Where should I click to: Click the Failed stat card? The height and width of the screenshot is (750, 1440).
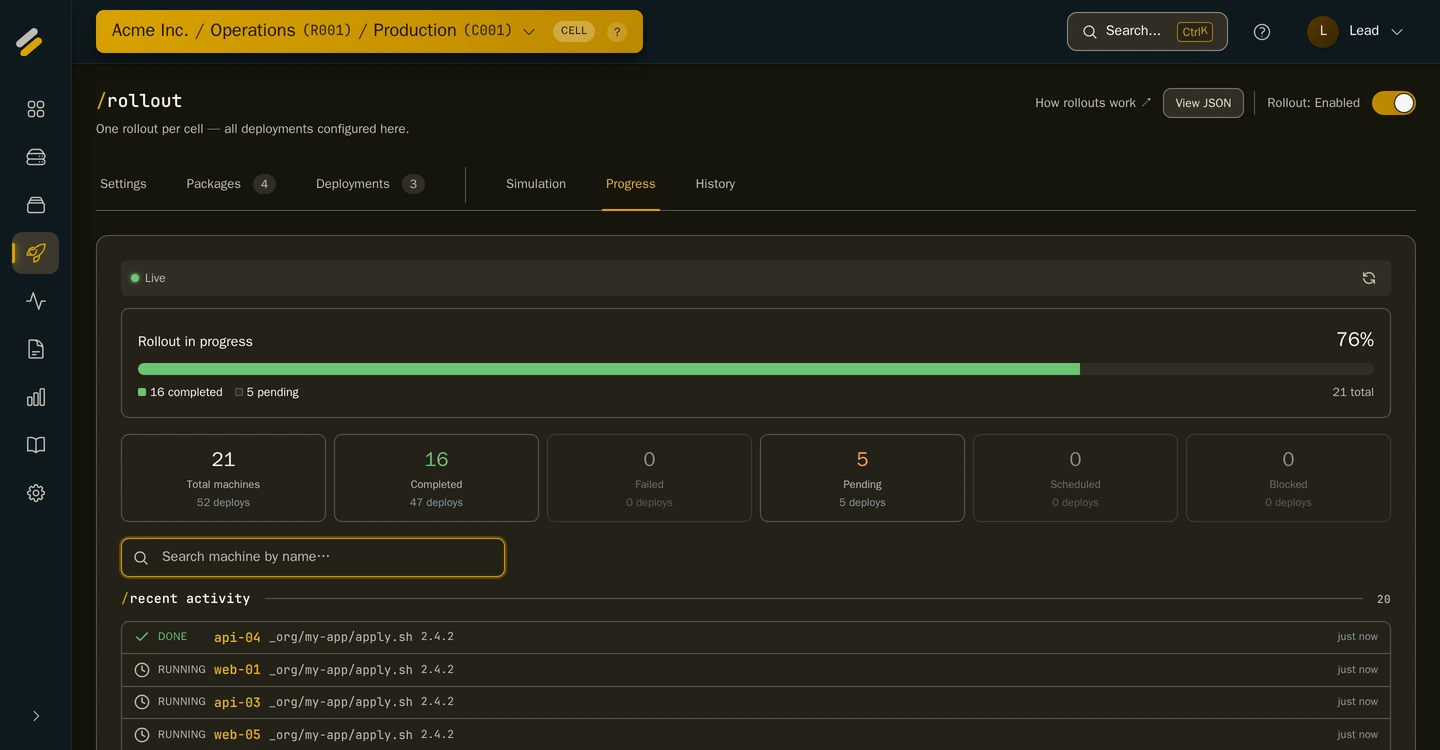coord(649,478)
